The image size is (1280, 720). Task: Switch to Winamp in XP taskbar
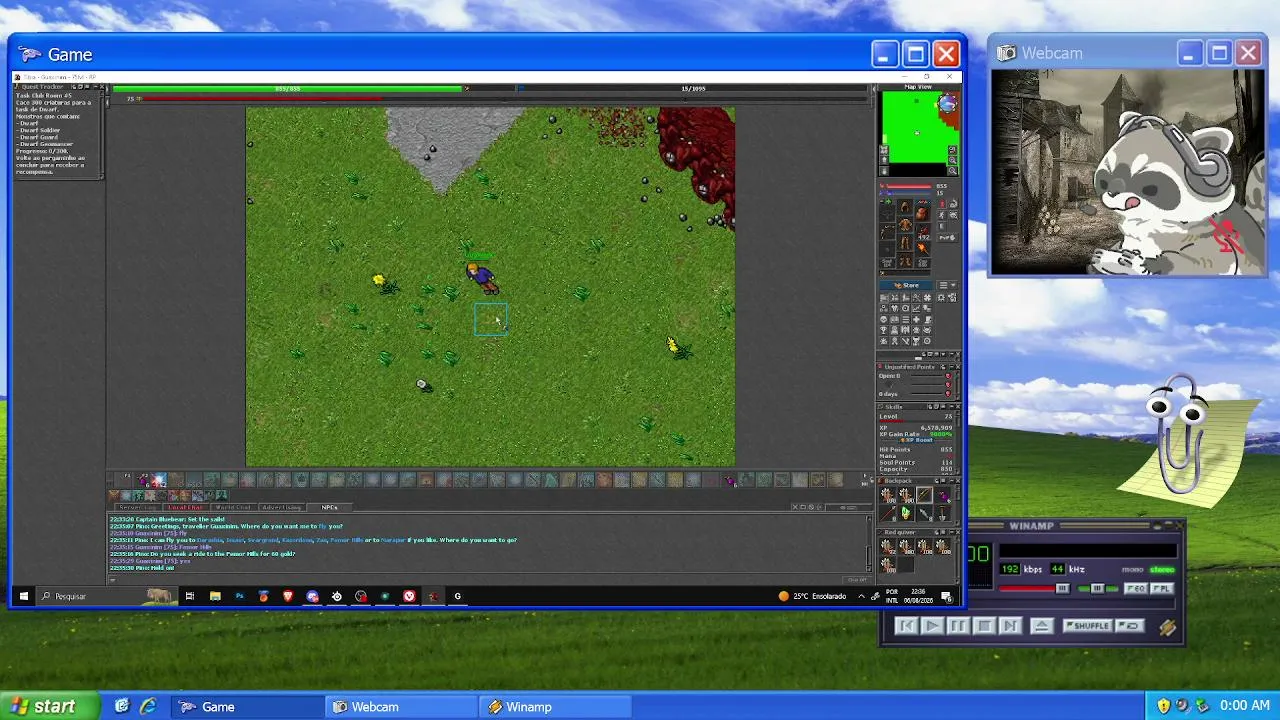pos(557,707)
